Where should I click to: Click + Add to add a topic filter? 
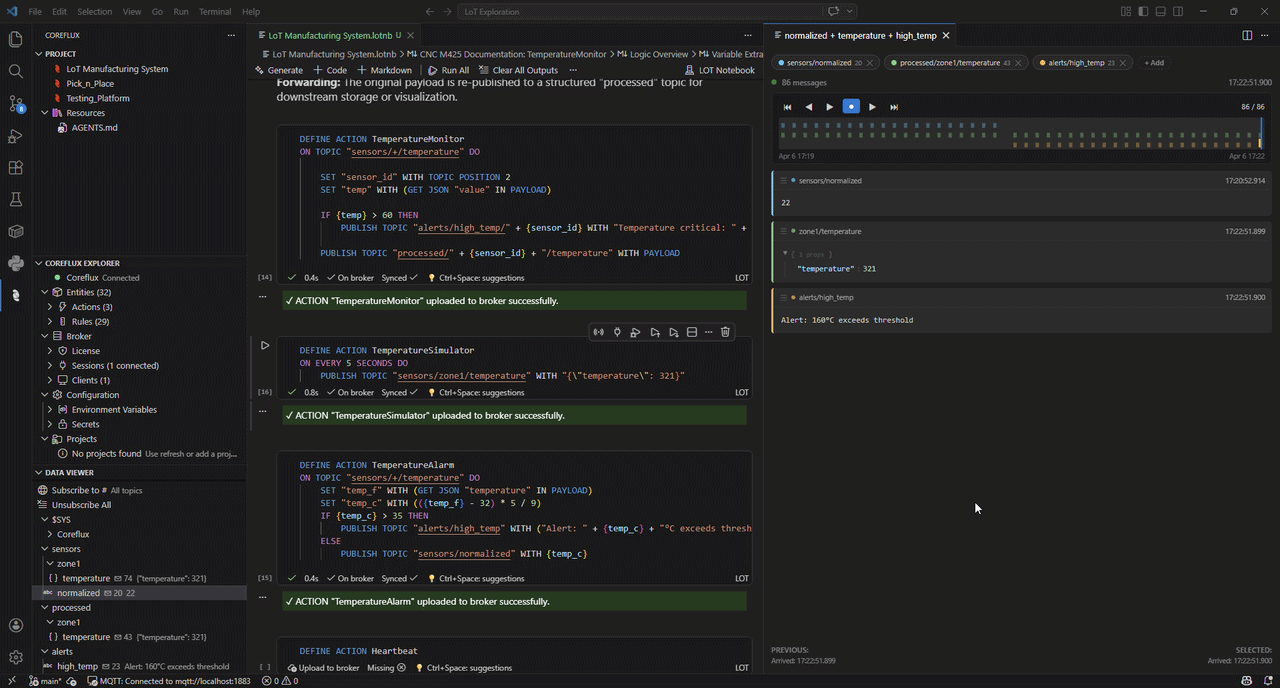click(x=1153, y=62)
